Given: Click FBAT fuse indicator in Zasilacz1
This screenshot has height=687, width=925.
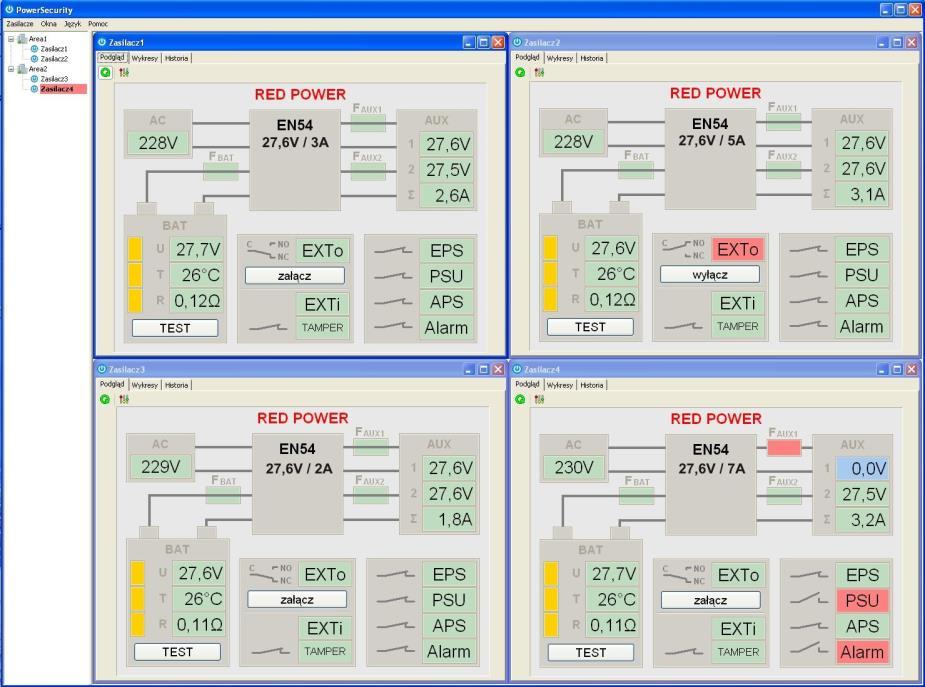Looking at the screenshot, I should coord(221,171).
